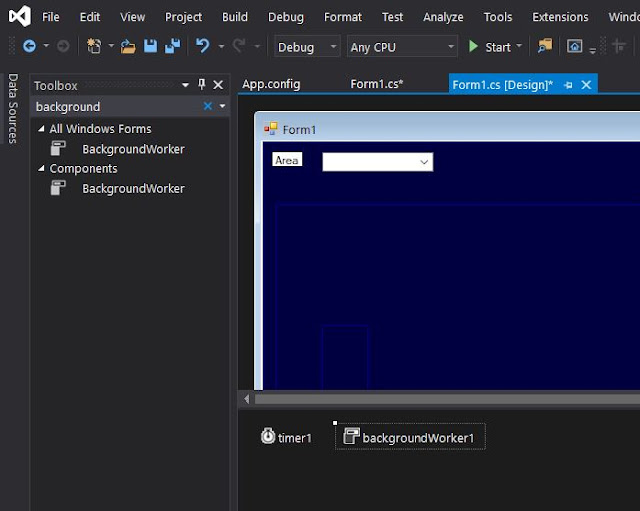
Task: Open the Build menu
Action: [235, 17]
